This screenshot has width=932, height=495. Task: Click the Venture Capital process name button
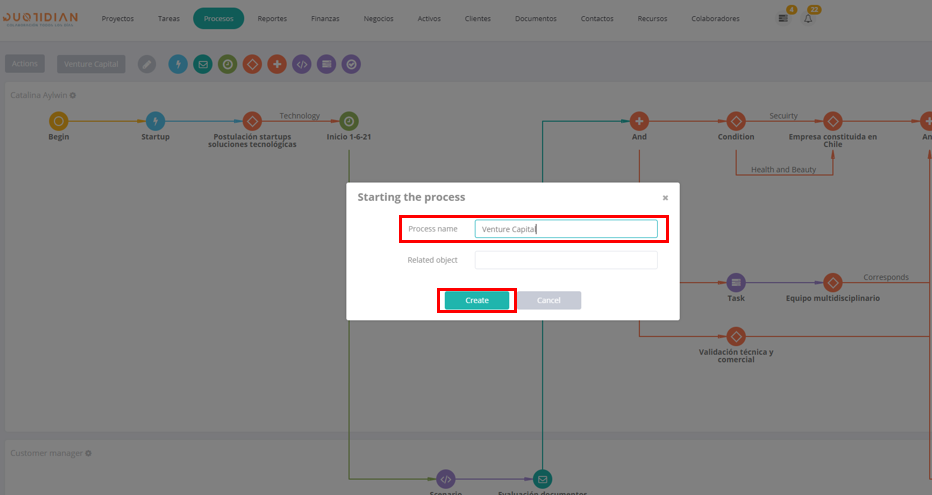point(91,64)
